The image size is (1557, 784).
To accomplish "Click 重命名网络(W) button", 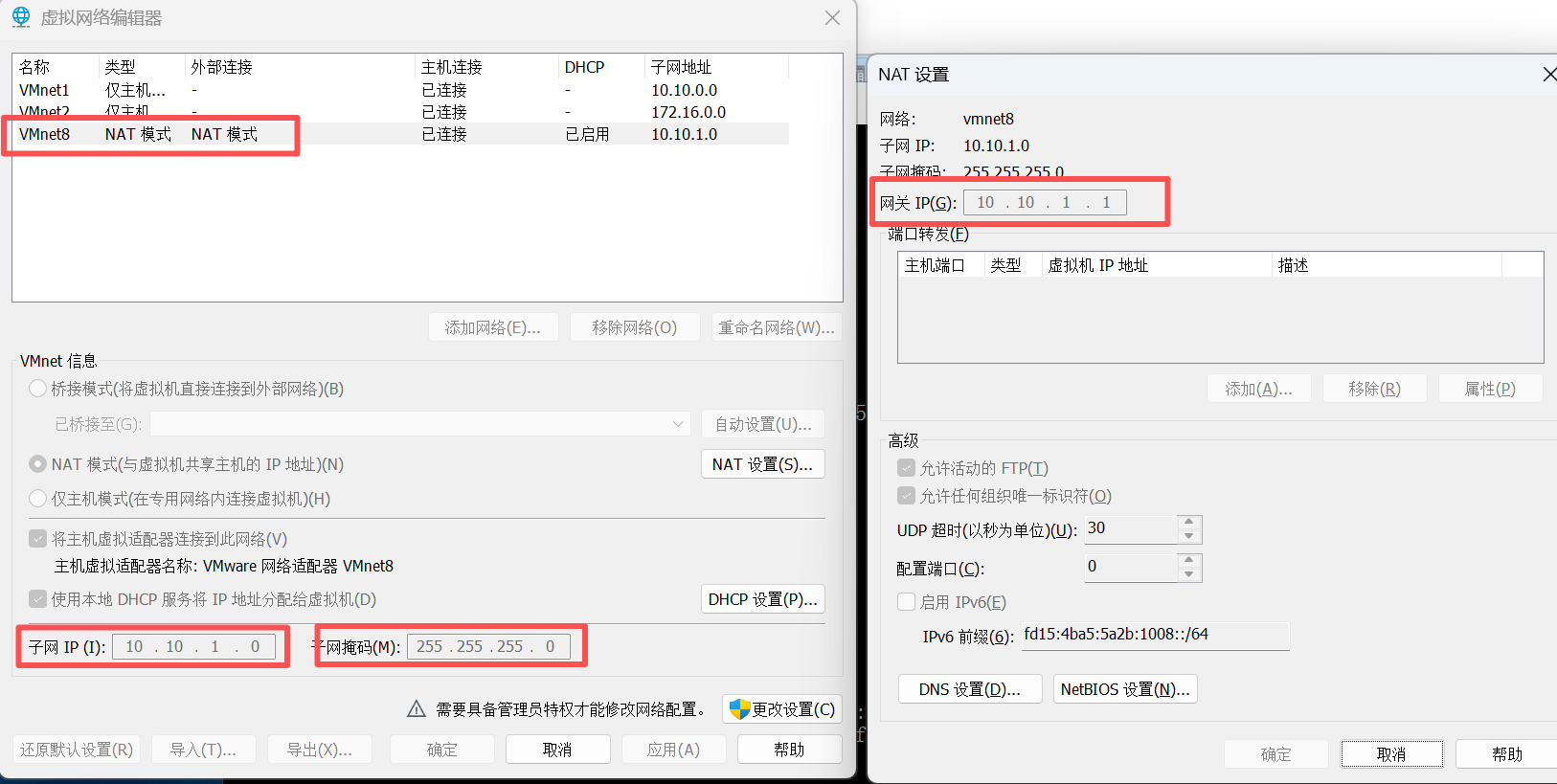I will pyautogui.click(x=777, y=327).
